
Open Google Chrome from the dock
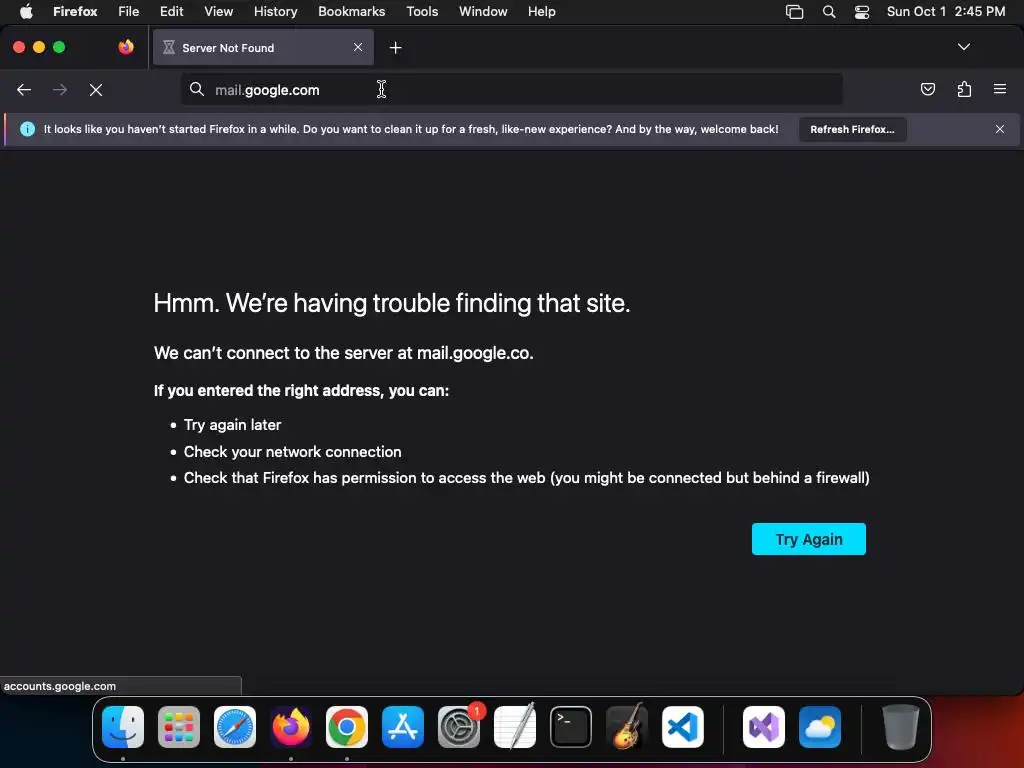347,727
